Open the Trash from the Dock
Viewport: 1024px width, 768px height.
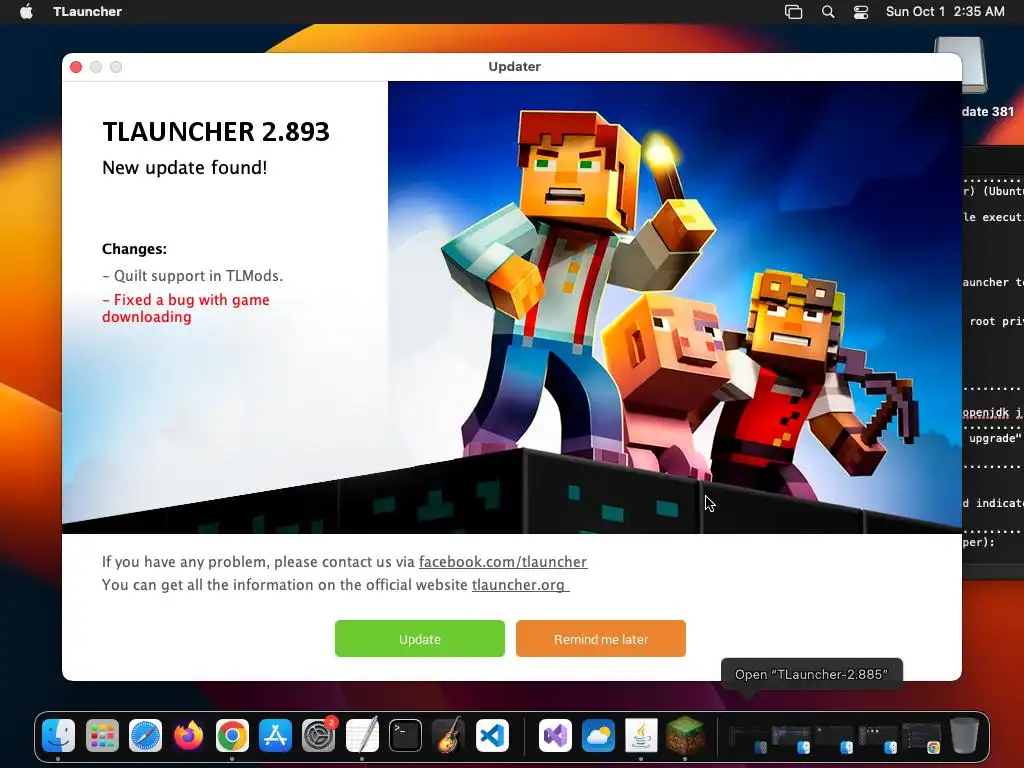tap(965, 736)
